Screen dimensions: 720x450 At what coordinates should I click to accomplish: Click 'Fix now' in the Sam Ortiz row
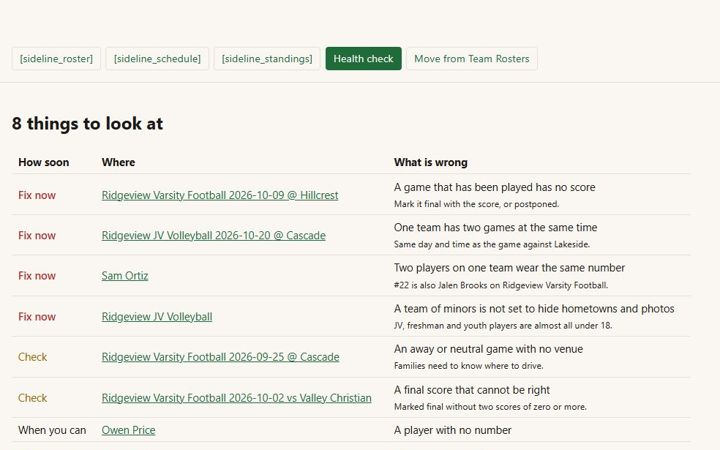point(37,276)
